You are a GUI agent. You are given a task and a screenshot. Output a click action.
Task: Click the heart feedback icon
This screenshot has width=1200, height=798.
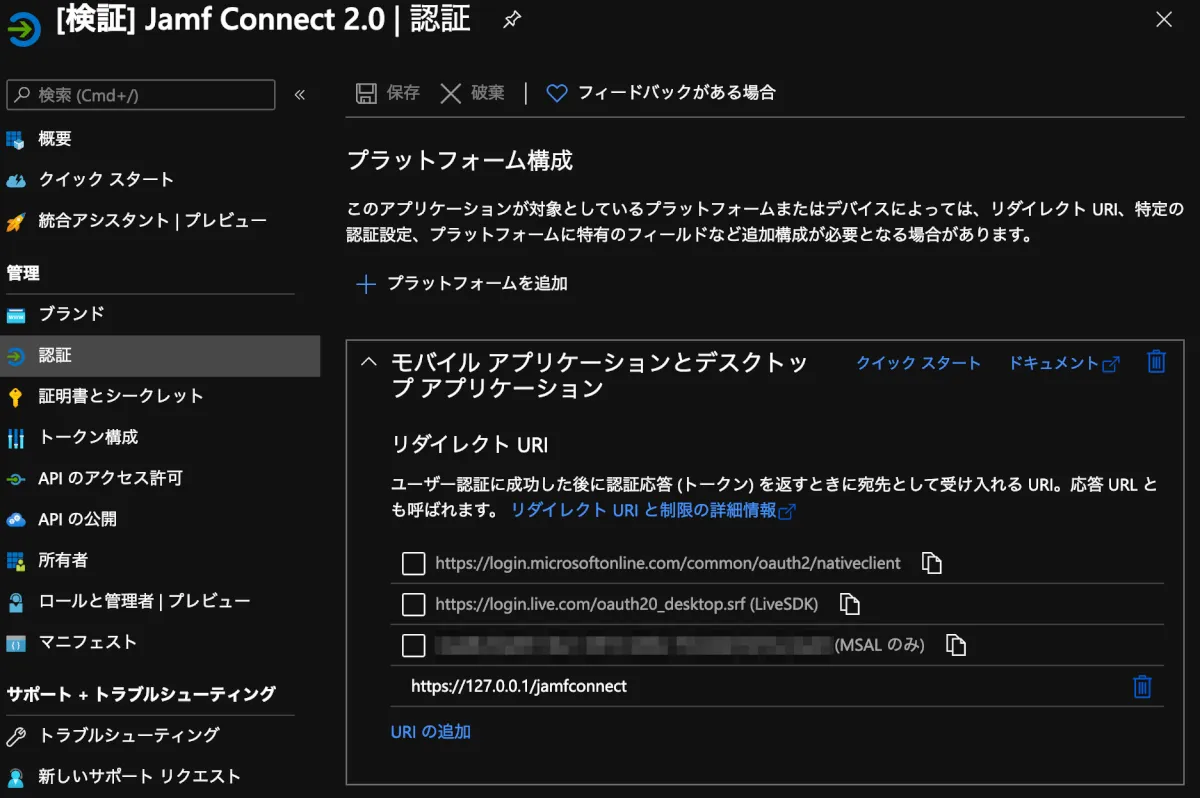click(x=557, y=93)
